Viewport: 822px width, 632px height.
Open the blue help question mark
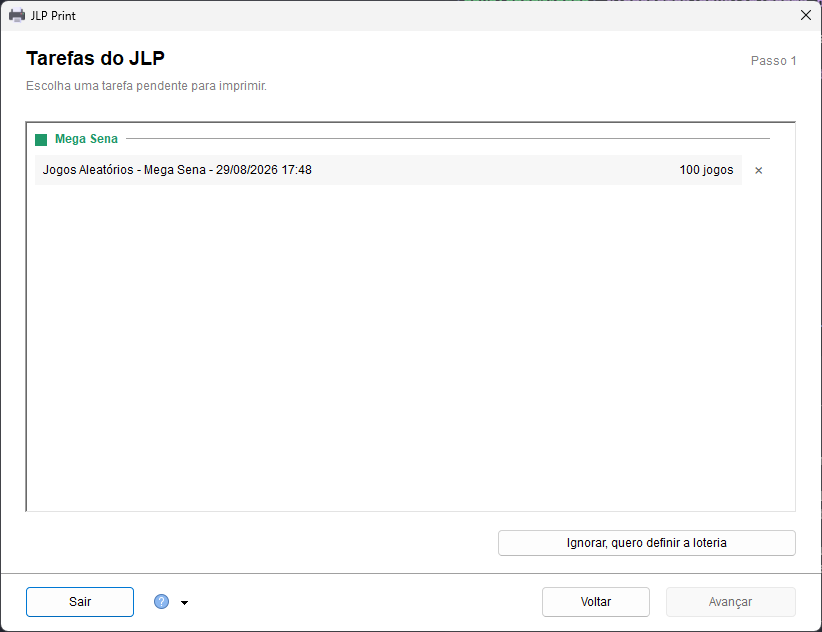point(161,602)
